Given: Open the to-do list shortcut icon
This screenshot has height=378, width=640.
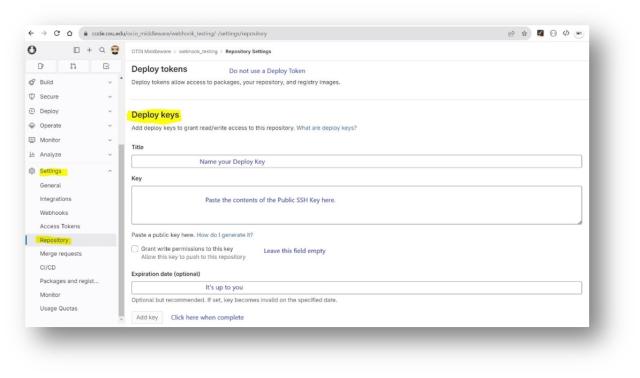Looking at the screenshot, I should (x=106, y=66).
